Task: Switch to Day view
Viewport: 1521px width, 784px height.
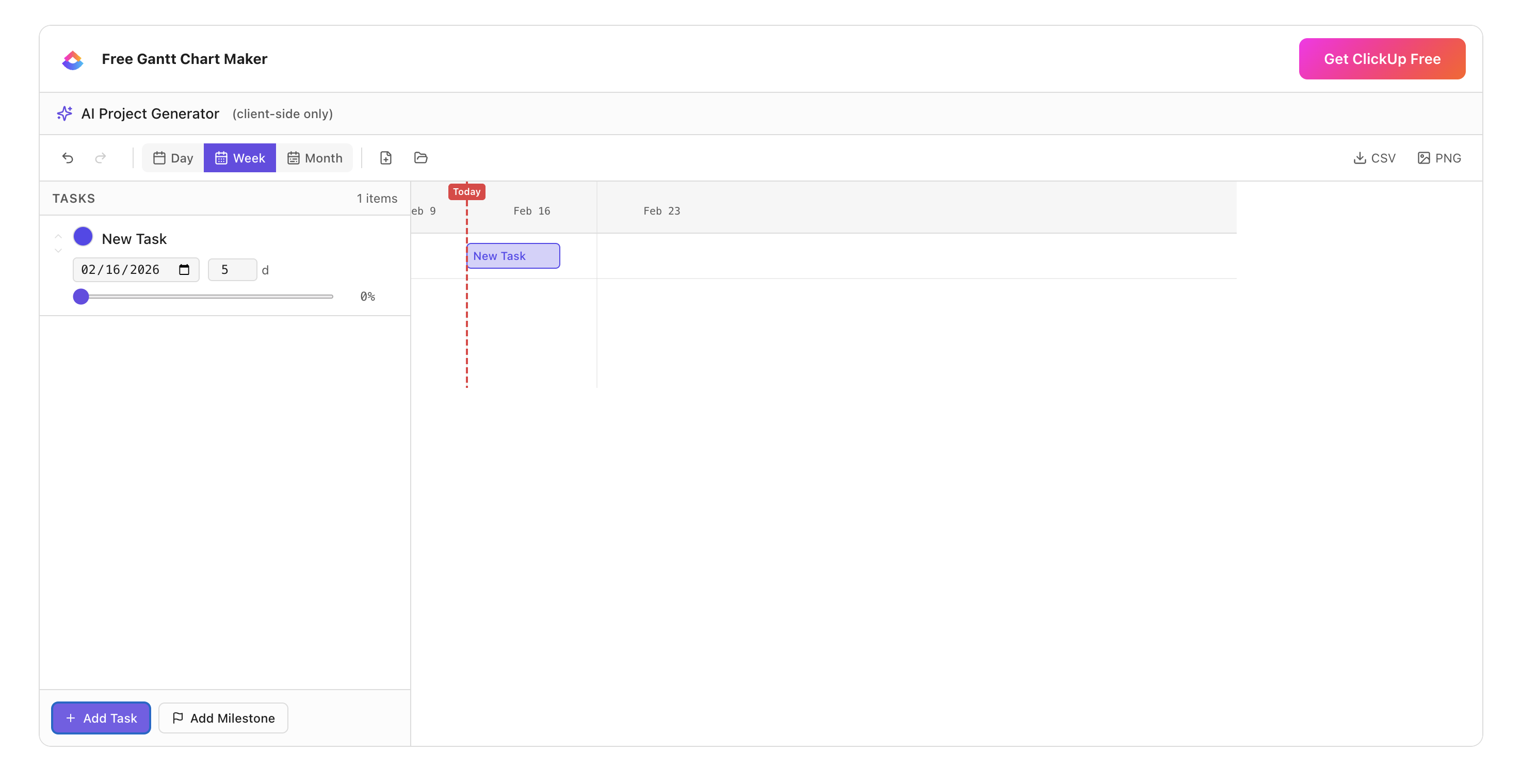Action: (172, 158)
